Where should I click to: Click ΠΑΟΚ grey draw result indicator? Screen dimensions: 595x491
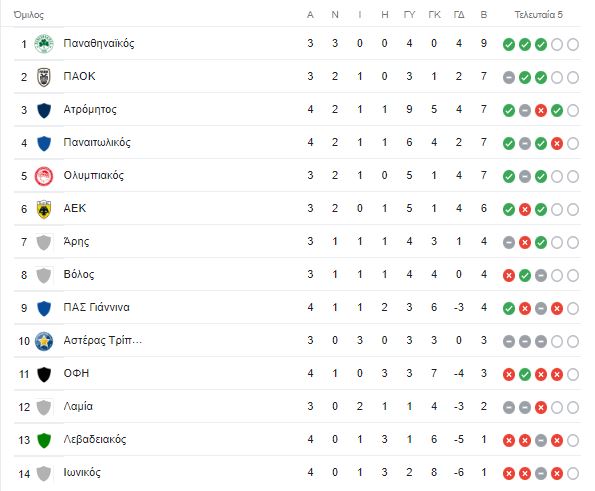pos(508,77)
